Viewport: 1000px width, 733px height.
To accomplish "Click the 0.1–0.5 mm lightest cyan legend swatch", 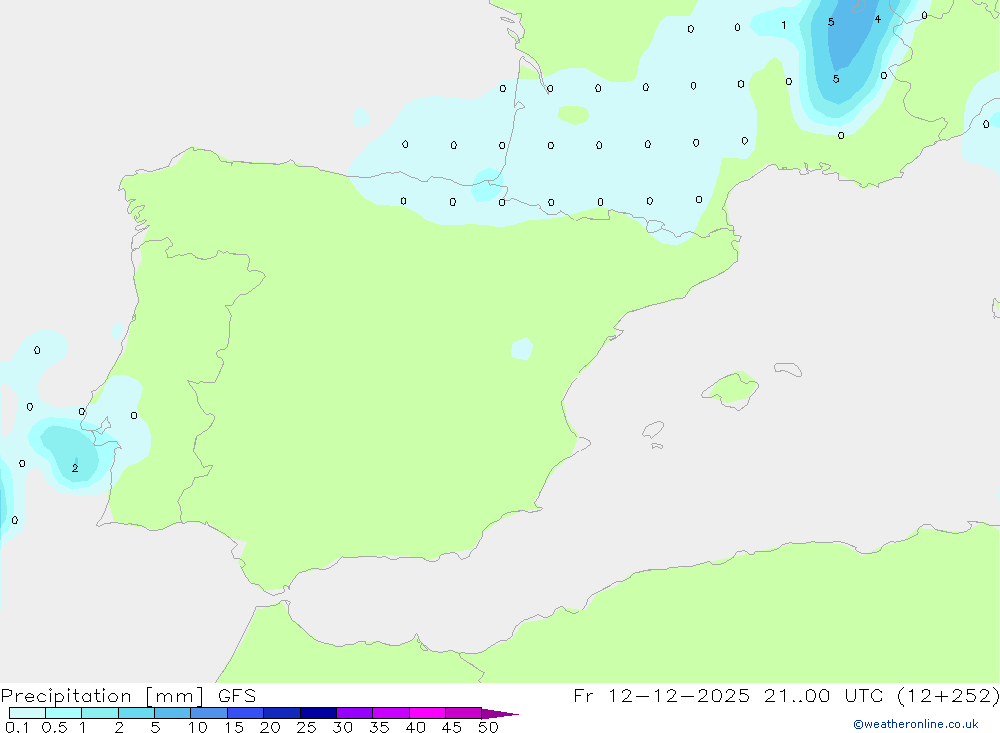I will click(x=27, y=713).
